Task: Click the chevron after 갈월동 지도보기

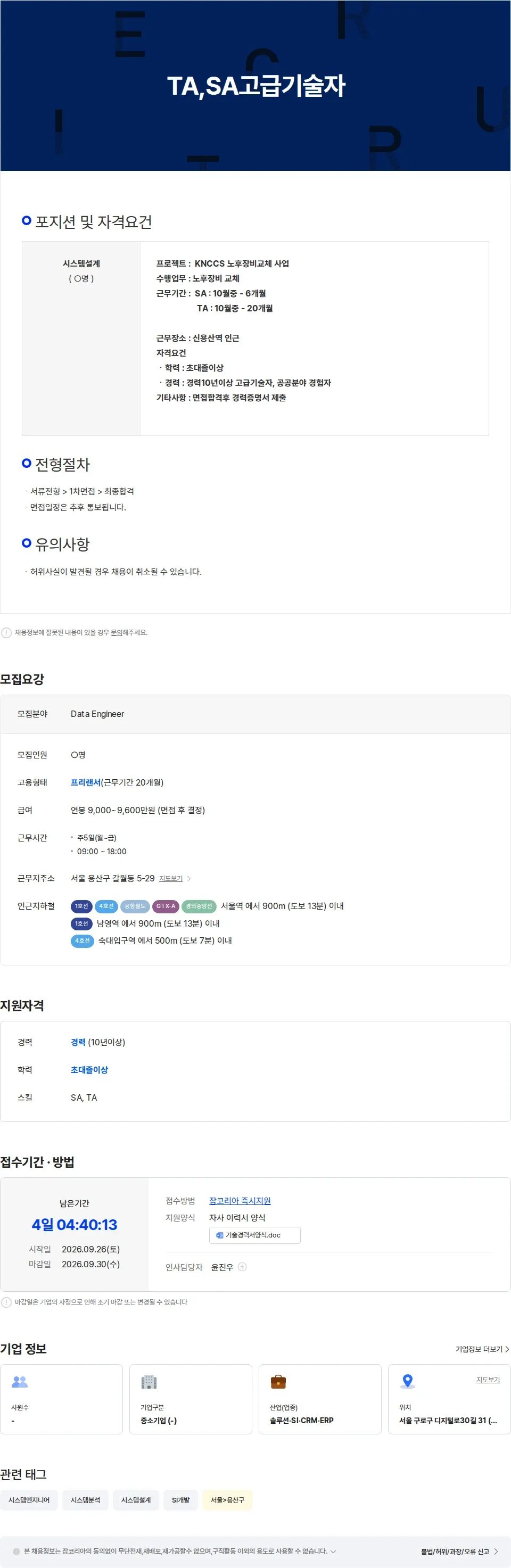Action: click(x=189, y=878)
